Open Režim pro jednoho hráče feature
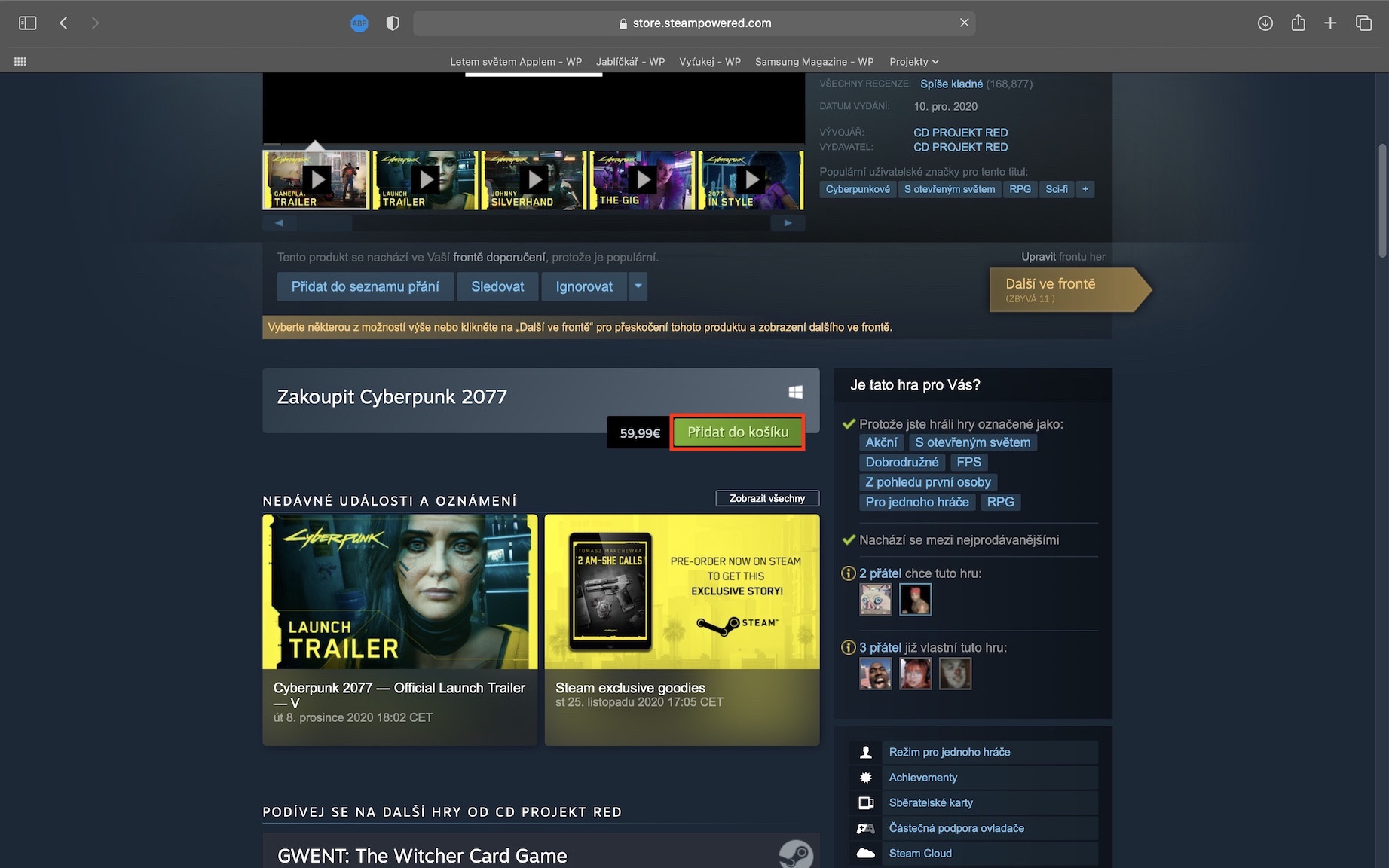 click(974, 752)
